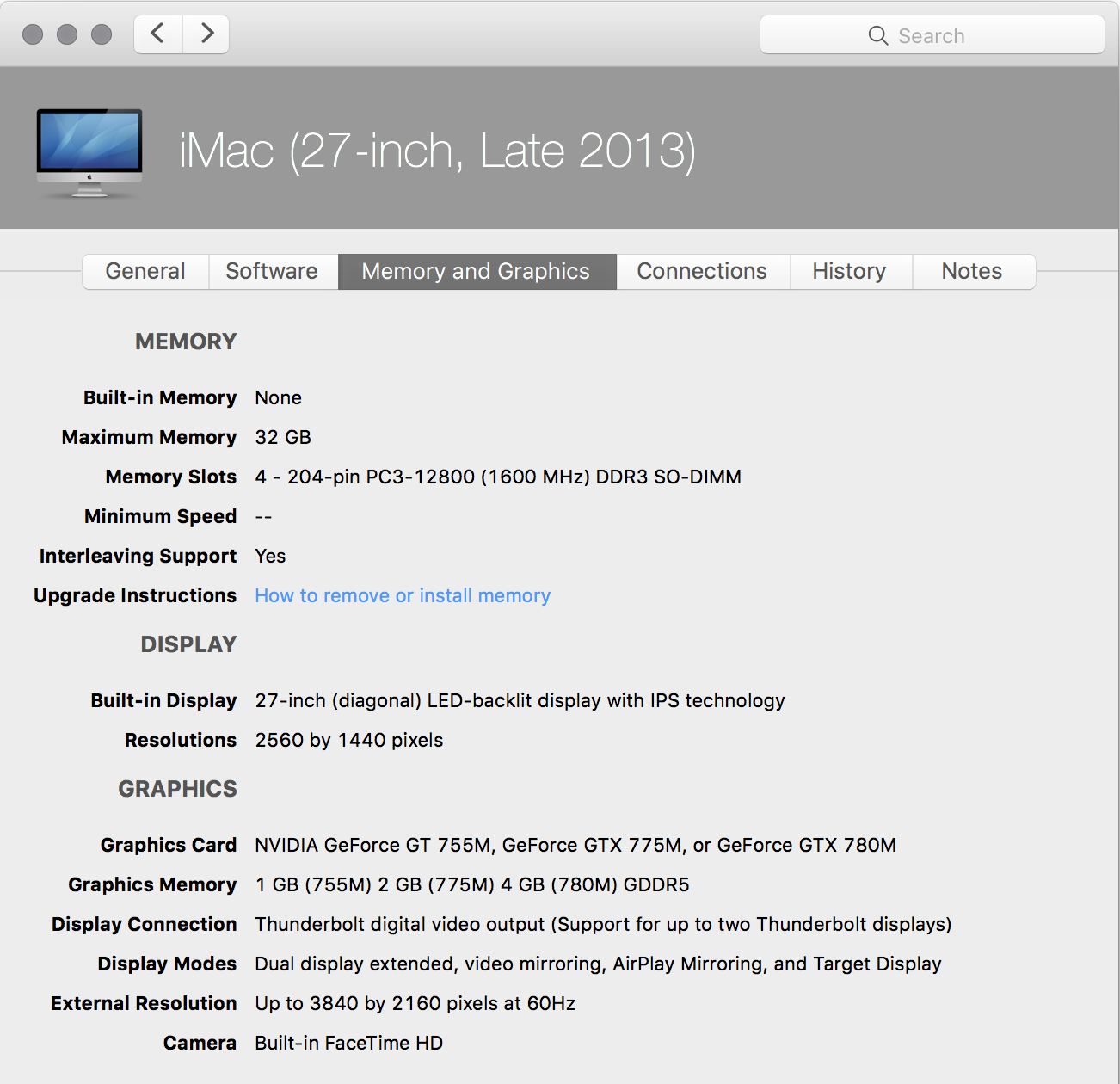Click the Camera label

(200, 1043)
